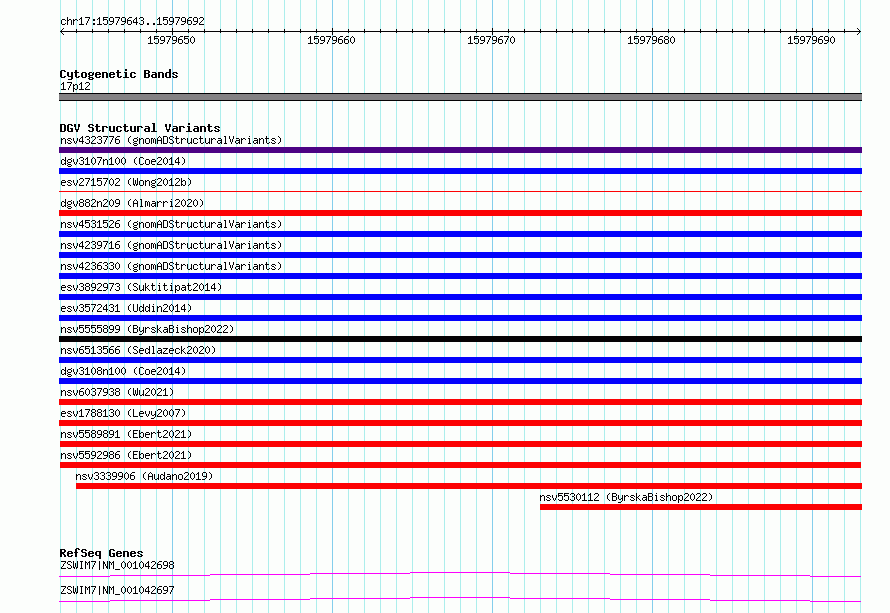Viewport: 890px width, 613px height.
Task: Open ZSWIM7|NM_001042698 transcript label
Action: pos(117,565)
